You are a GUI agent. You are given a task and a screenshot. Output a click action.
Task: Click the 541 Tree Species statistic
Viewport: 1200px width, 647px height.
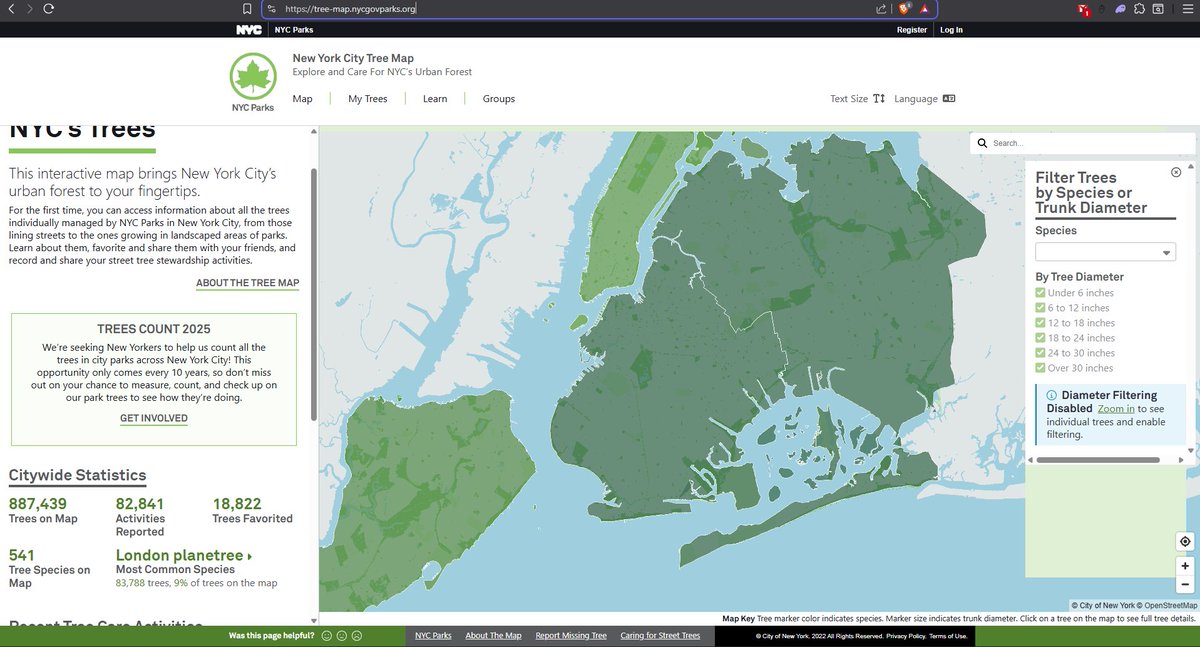coord(49,568)
